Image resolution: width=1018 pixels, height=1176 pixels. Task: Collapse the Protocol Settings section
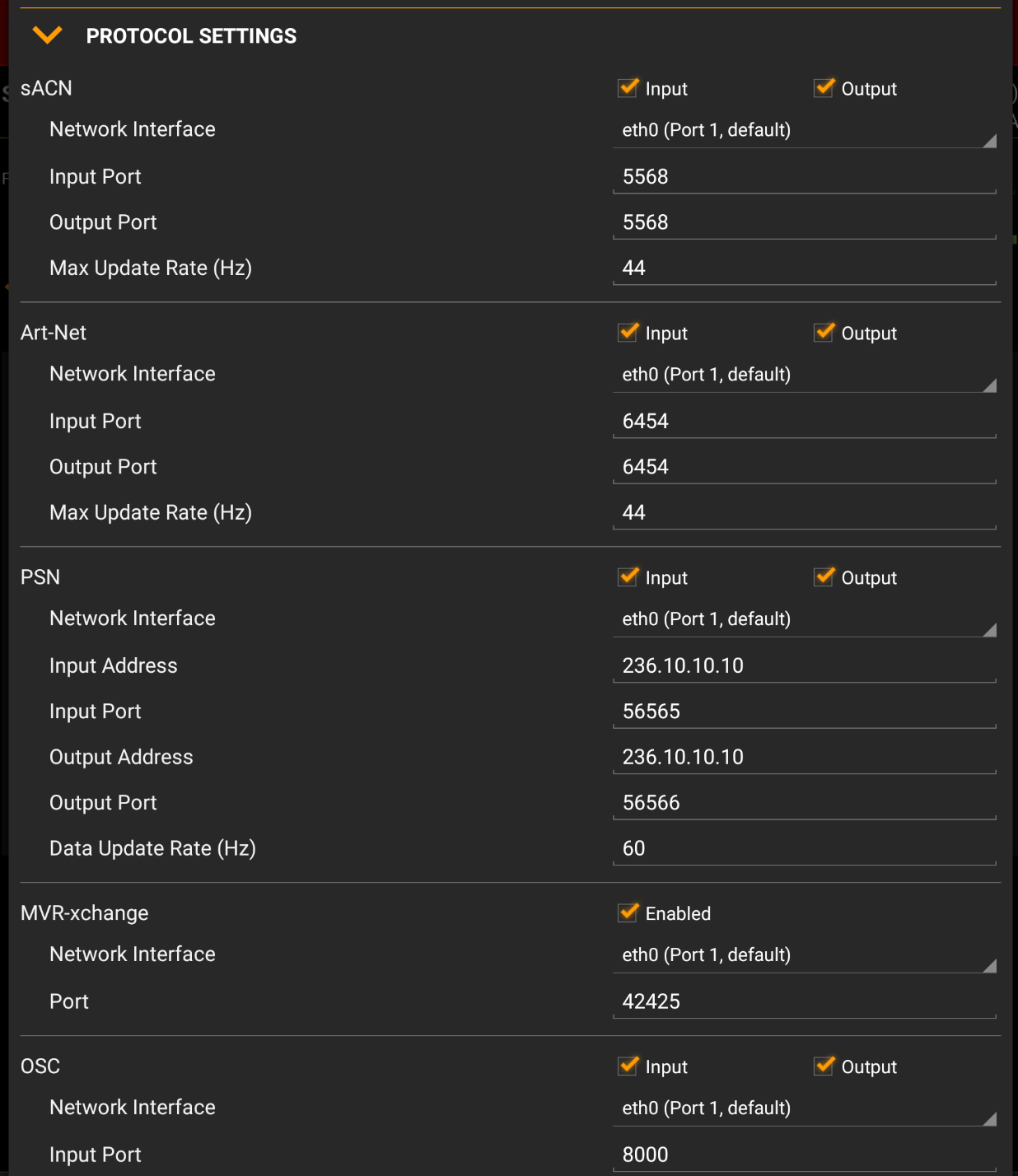point(48,35)
